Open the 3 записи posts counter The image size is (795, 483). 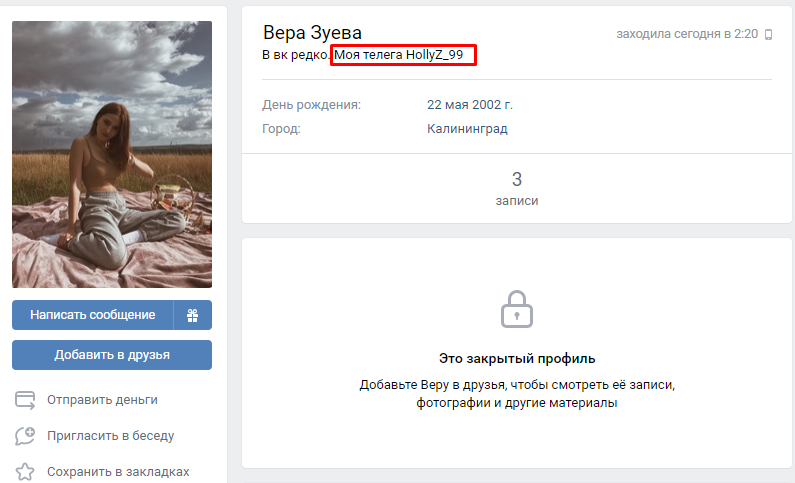(517, 188)
